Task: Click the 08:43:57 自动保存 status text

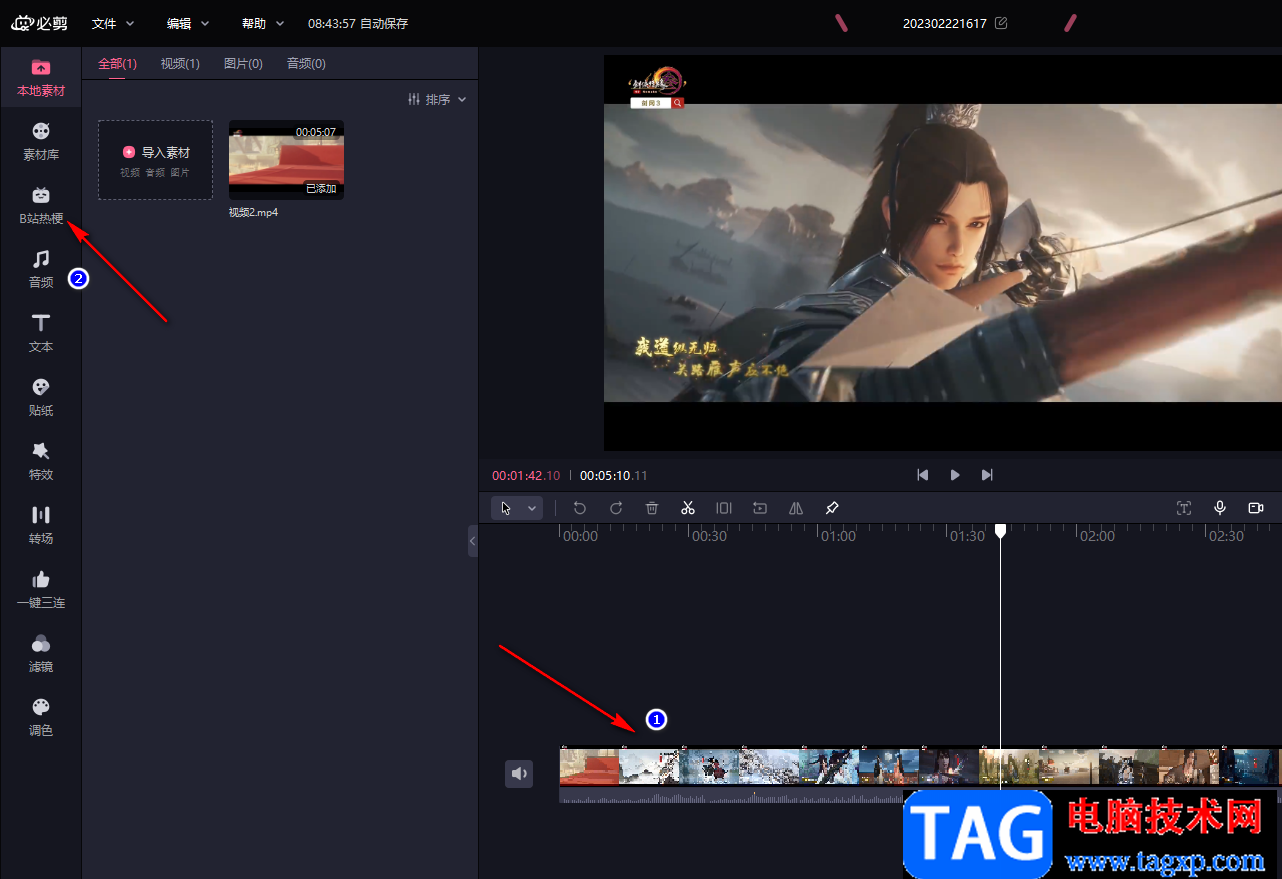Action: pos(358,23)
